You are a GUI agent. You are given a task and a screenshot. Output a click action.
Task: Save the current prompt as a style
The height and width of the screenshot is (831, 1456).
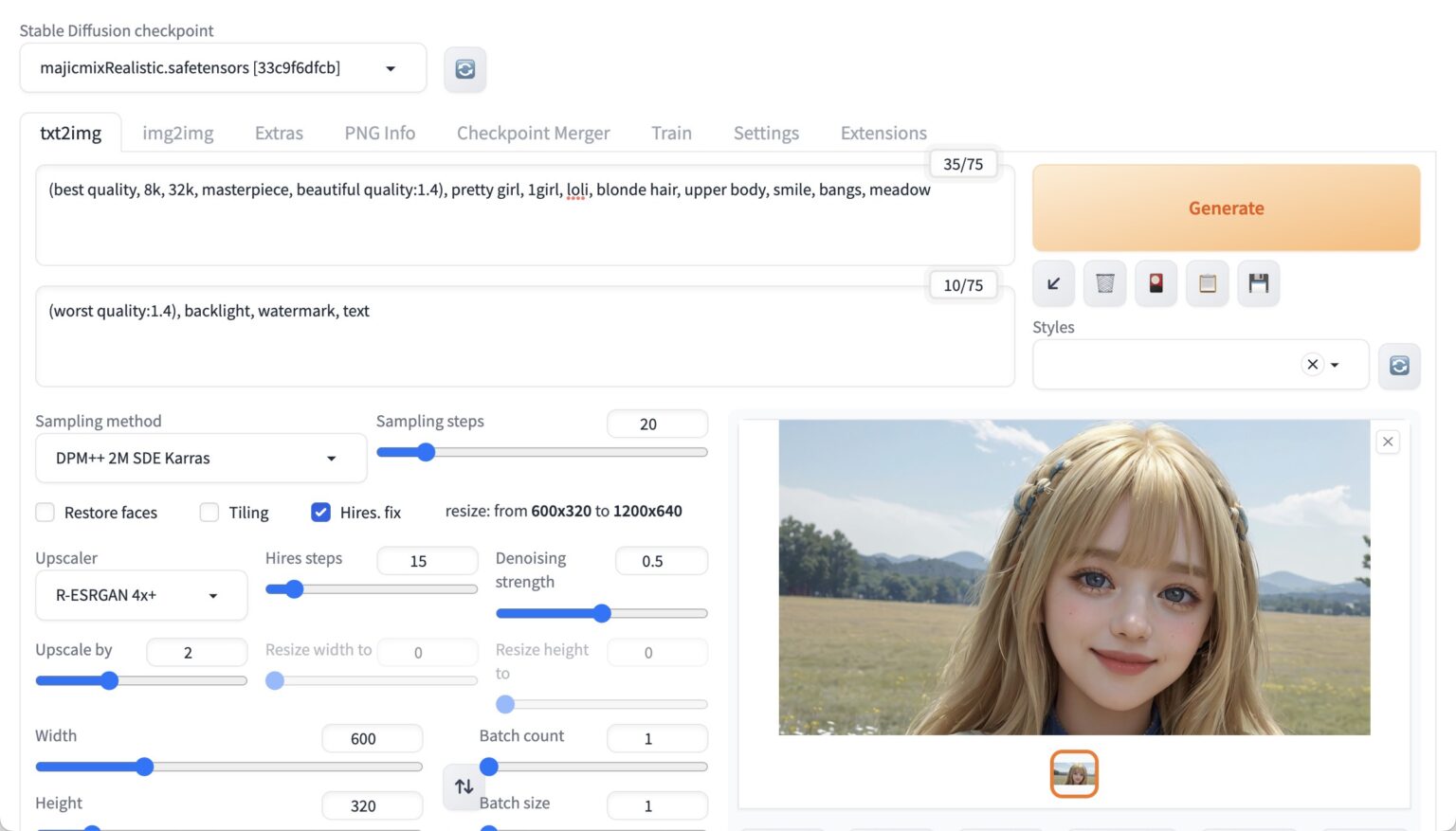1258,283
